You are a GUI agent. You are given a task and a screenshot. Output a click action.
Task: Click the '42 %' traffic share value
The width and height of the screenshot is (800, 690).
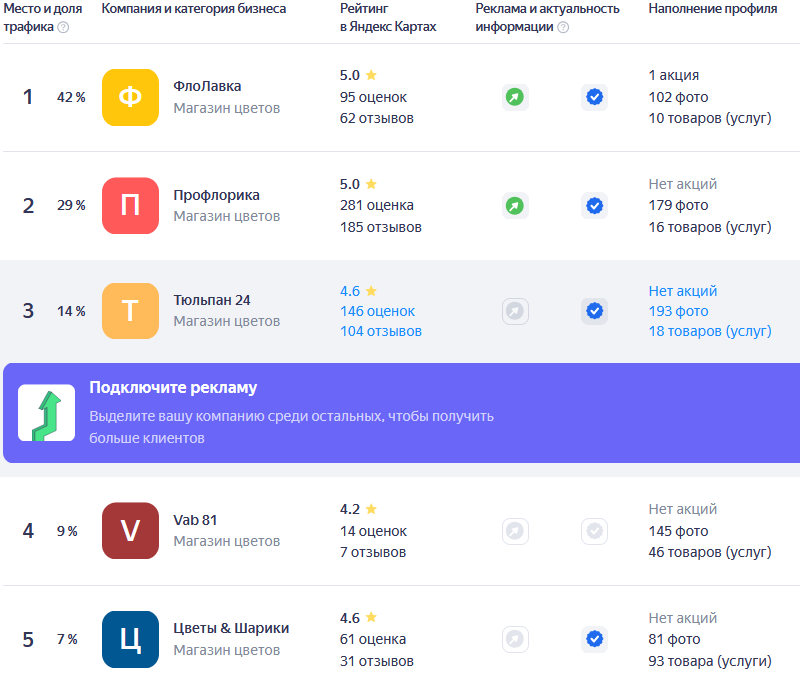[x=71, y=97]
